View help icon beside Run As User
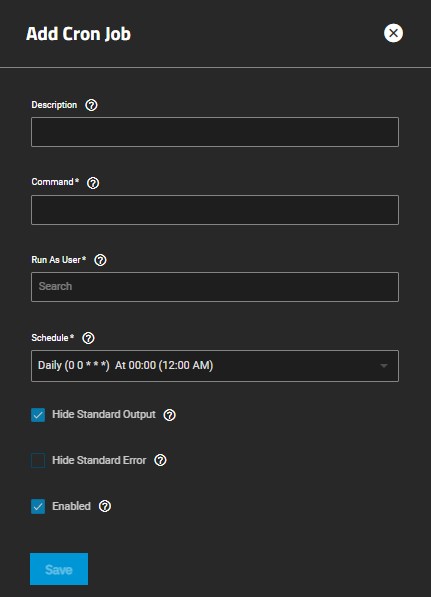Screen dimensions: 431x597 pos(100,260)
